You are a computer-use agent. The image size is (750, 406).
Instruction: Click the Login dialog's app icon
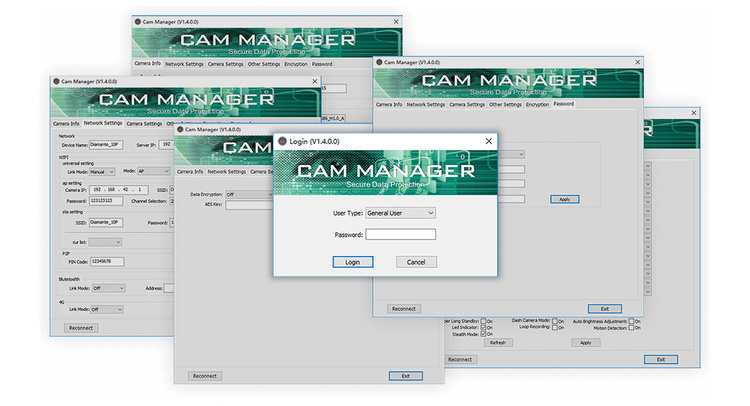point(283,142)
